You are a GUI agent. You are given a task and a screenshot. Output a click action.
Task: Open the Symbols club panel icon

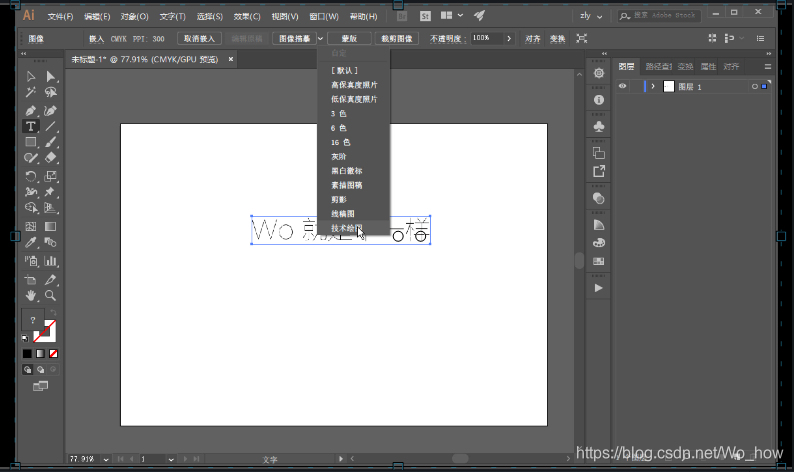[599, 126]
